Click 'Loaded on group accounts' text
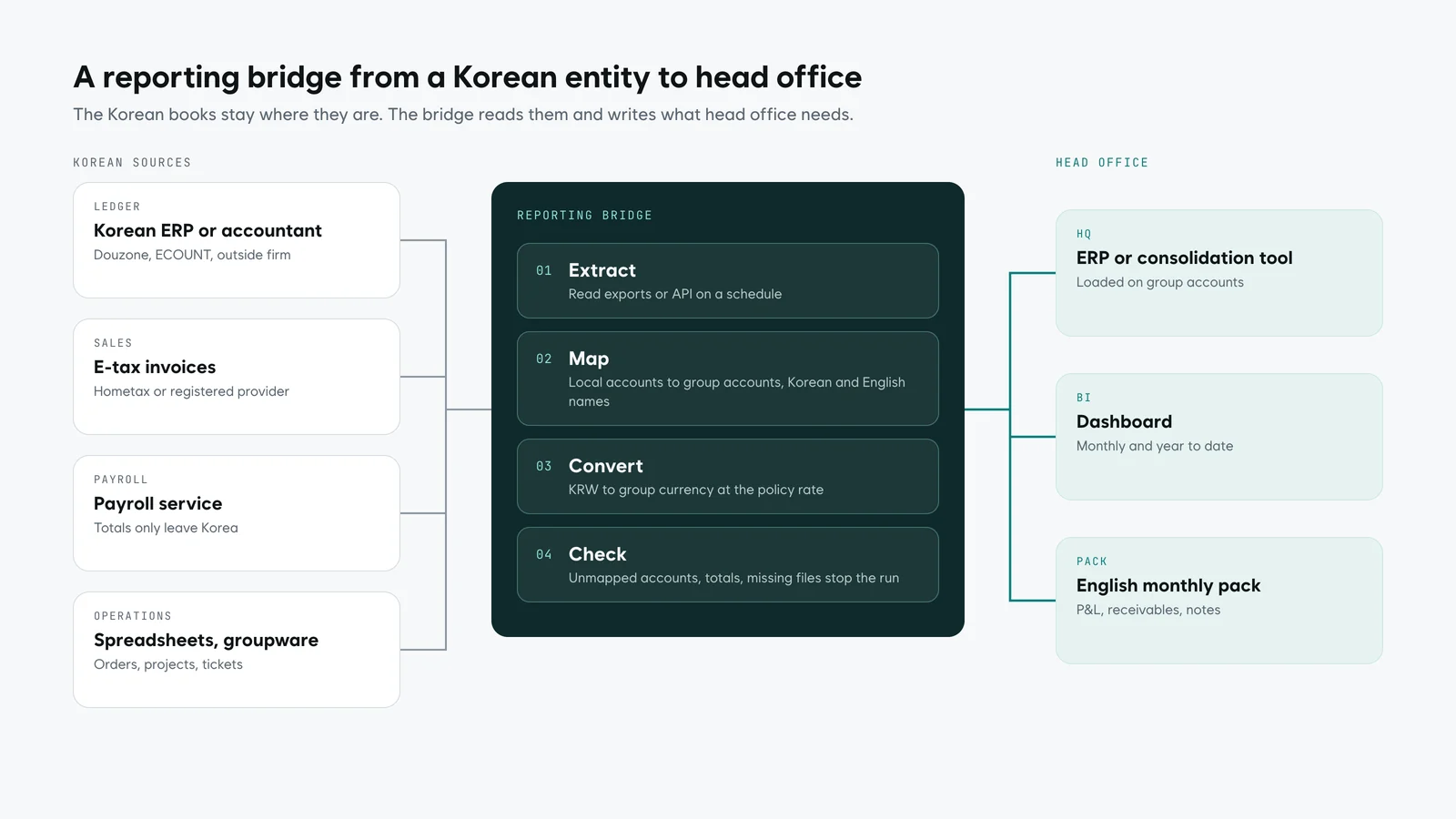This screenshot has width=1456, height=819. click(1160, 282)
